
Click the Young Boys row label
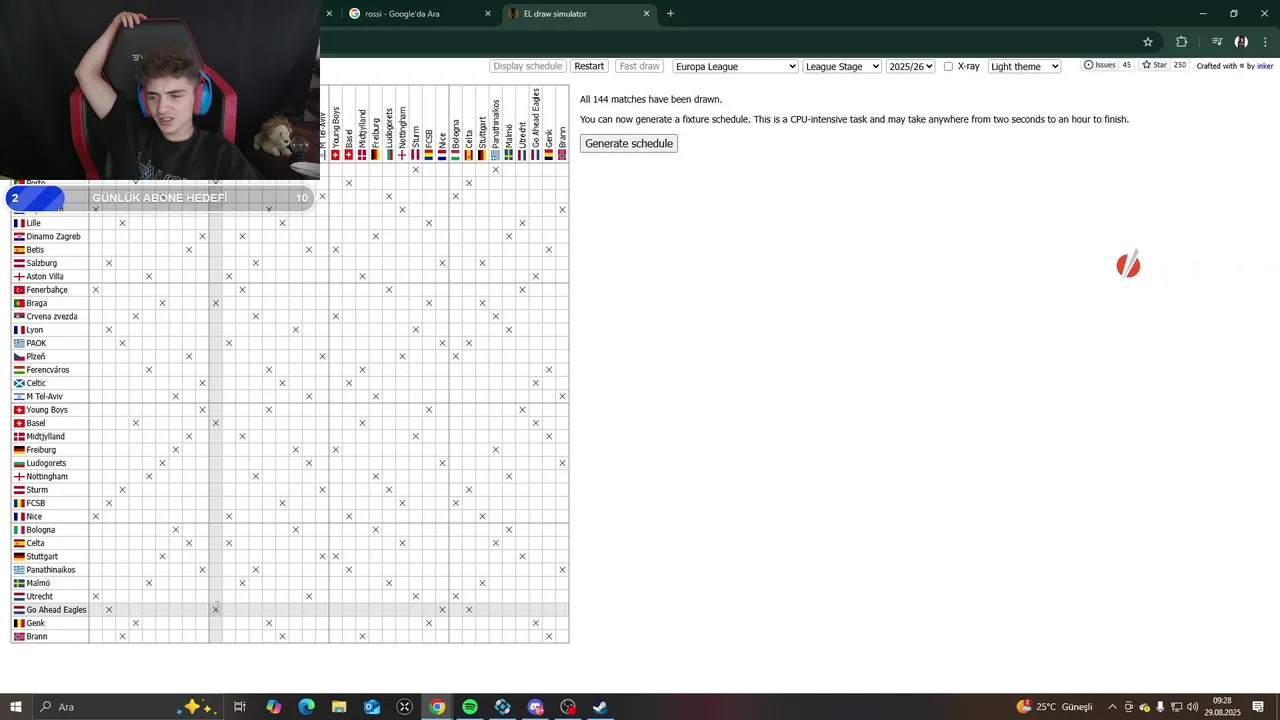coord(46,410)
